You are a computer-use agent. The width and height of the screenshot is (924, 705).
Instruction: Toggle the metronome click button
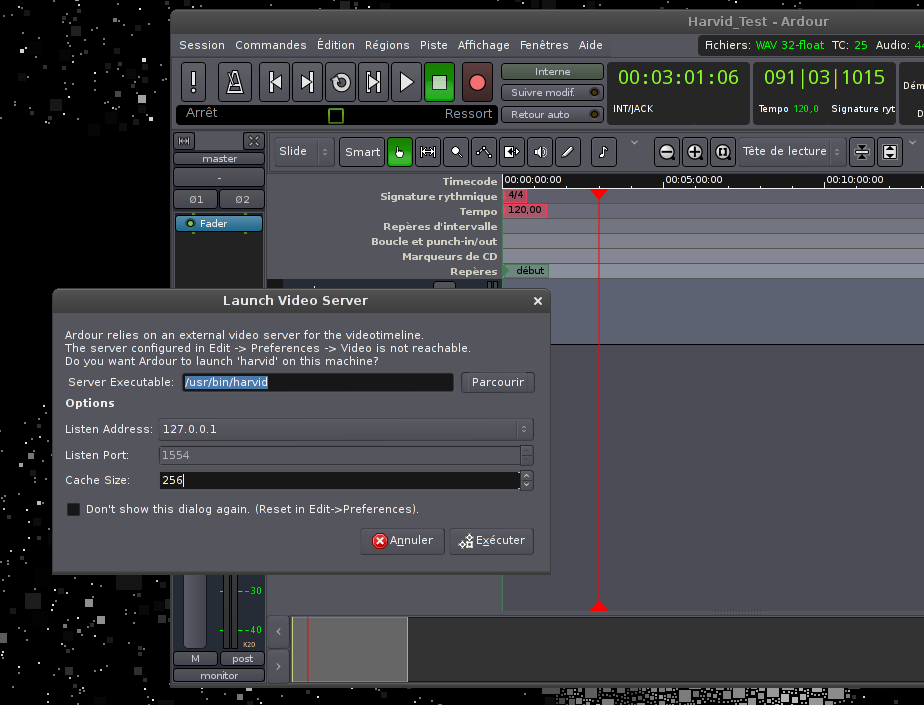(x=234, y=82)
